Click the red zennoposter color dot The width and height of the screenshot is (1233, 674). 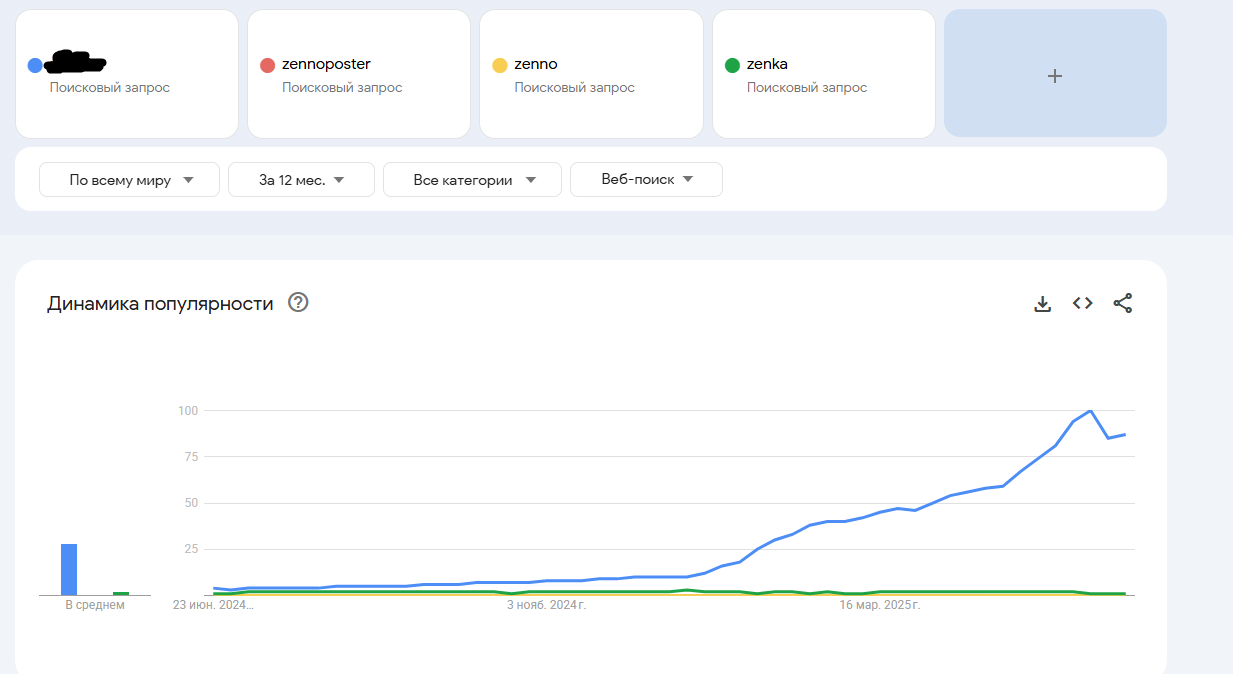(x=267, y=66)
